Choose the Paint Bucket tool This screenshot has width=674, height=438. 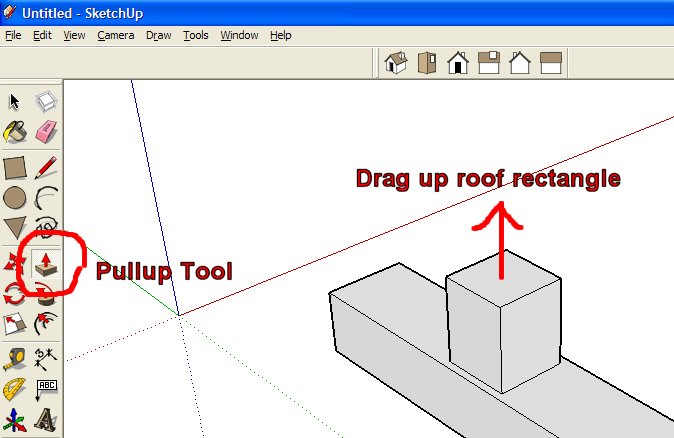coord(14,132)
